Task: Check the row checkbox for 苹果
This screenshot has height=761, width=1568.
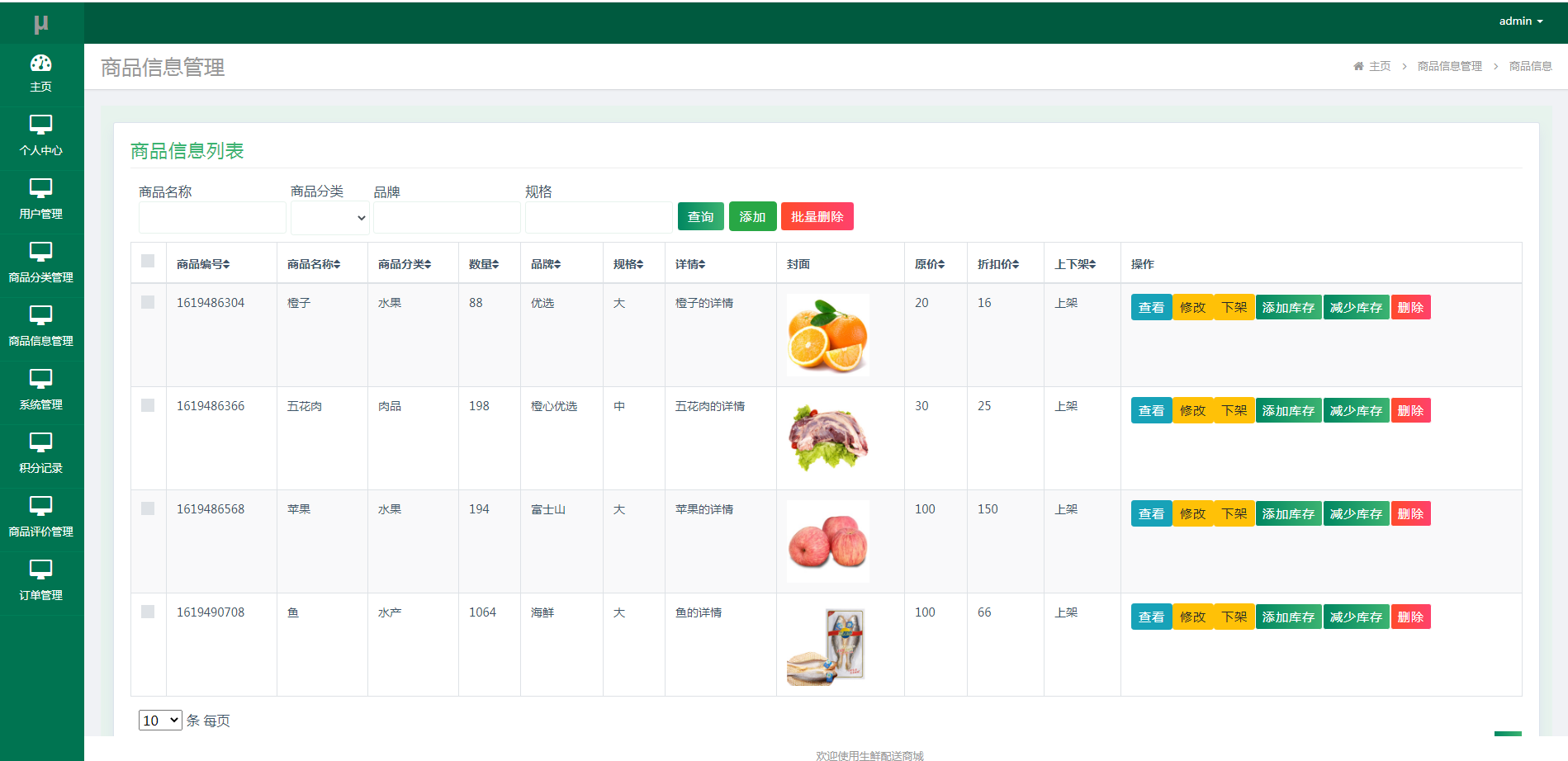Action: [148, 508]
